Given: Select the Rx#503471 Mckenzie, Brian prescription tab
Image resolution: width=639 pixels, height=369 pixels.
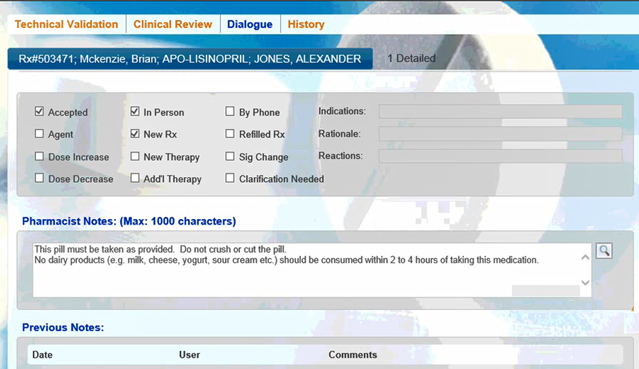Looking at the screenshot, I should [190, 59].
